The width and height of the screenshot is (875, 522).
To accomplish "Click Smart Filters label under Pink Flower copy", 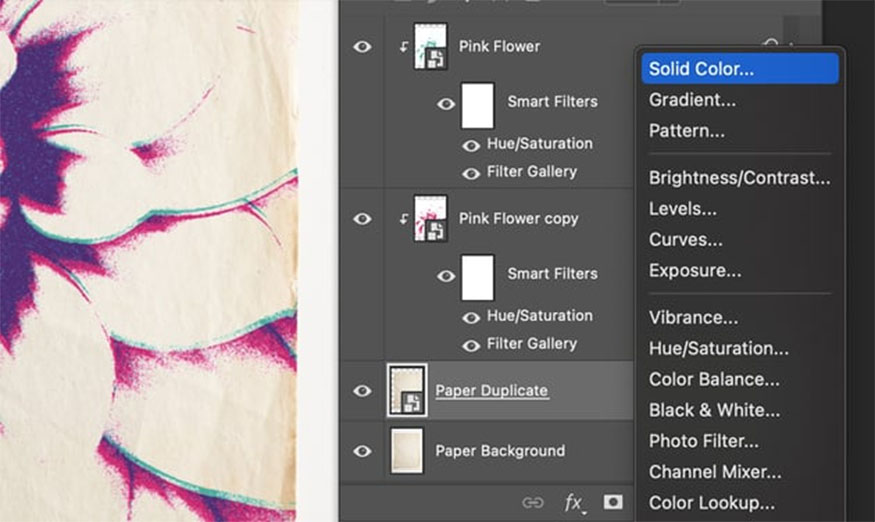I will (x=552, y=274).
